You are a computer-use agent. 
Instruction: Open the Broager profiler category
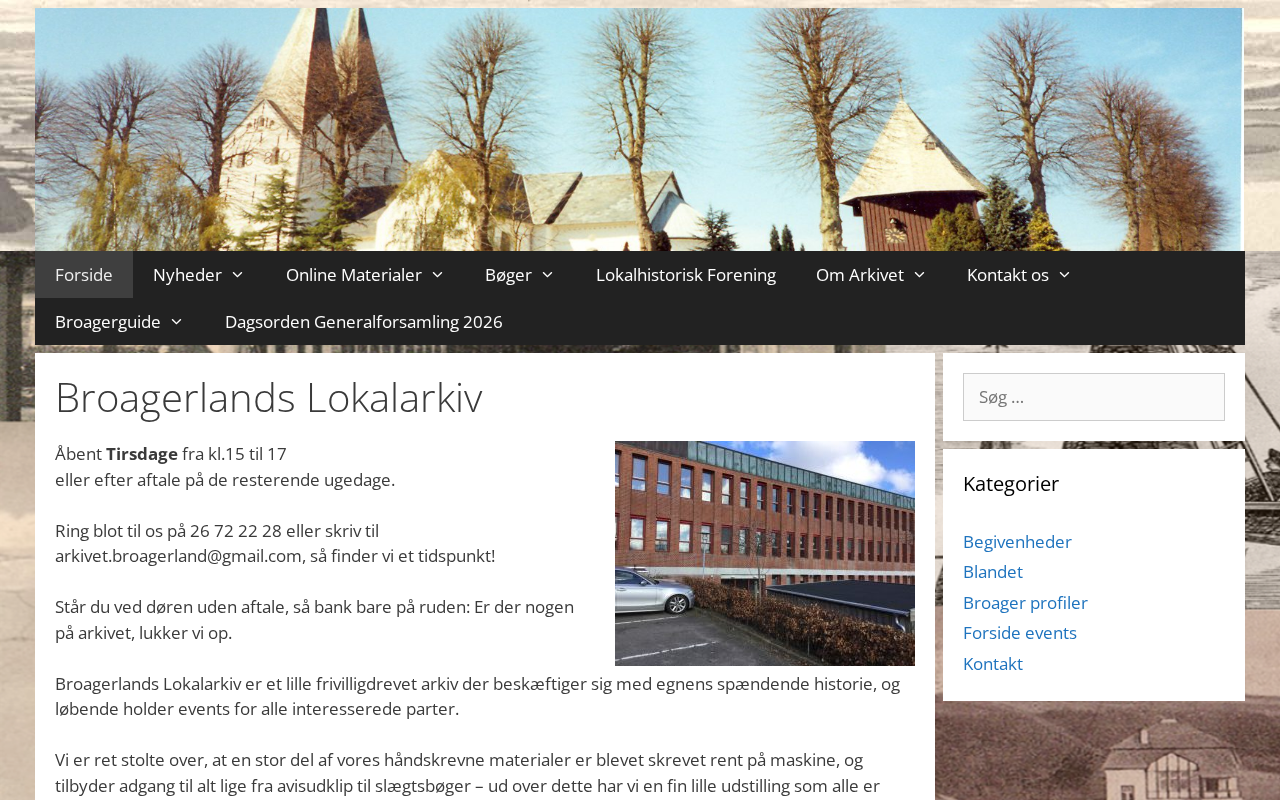tap(1025, 603)
